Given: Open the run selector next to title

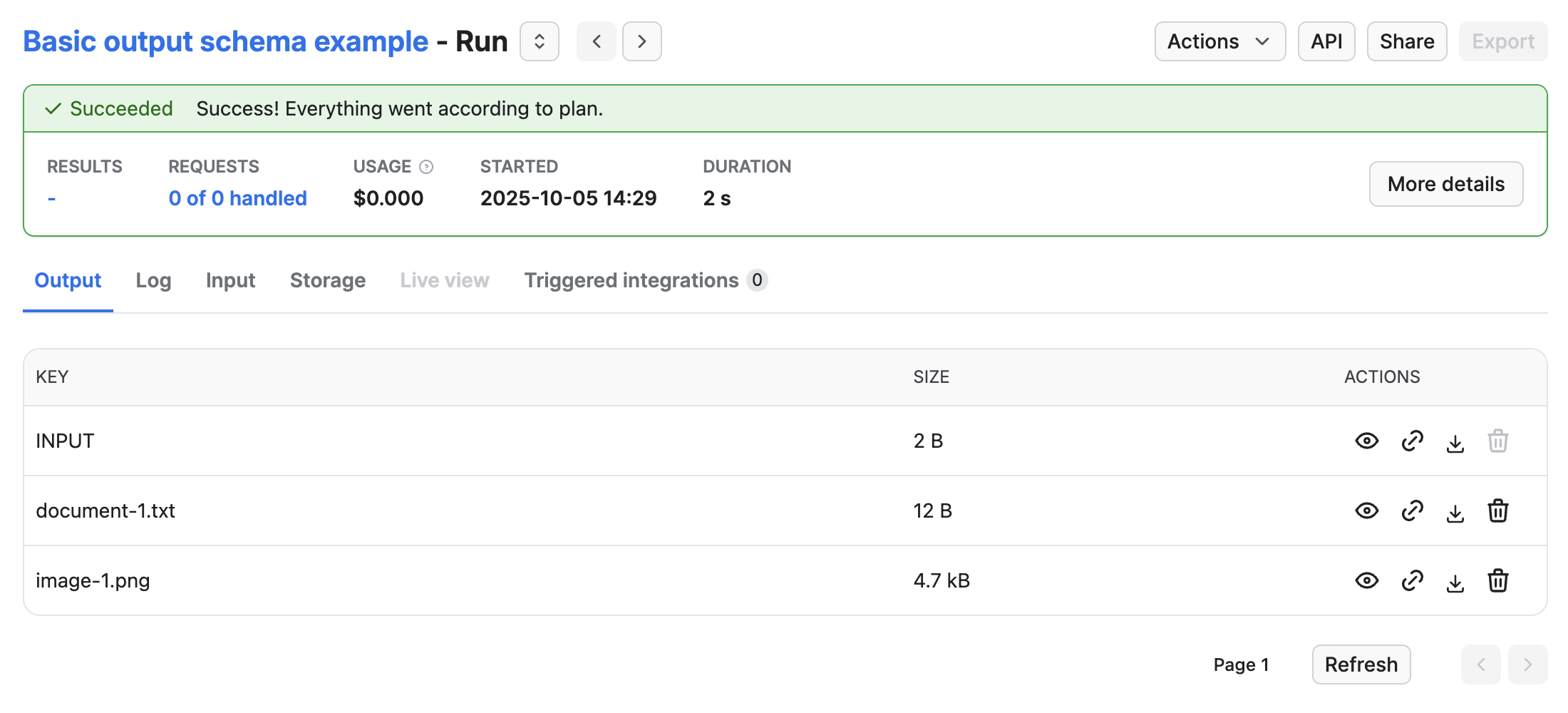Looking at the screenshot, I should 539,41.
